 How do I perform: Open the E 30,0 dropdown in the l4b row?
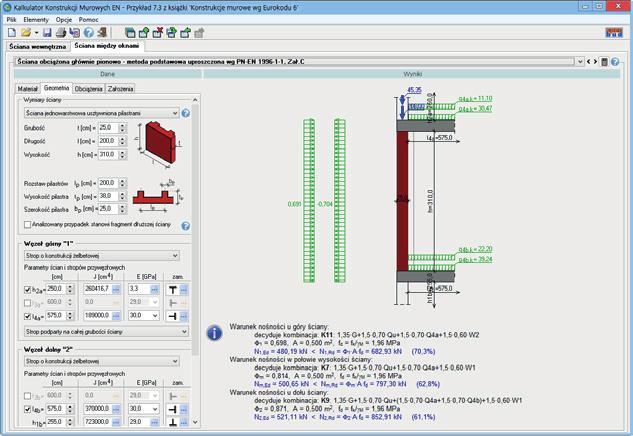(x=154, y=409)
